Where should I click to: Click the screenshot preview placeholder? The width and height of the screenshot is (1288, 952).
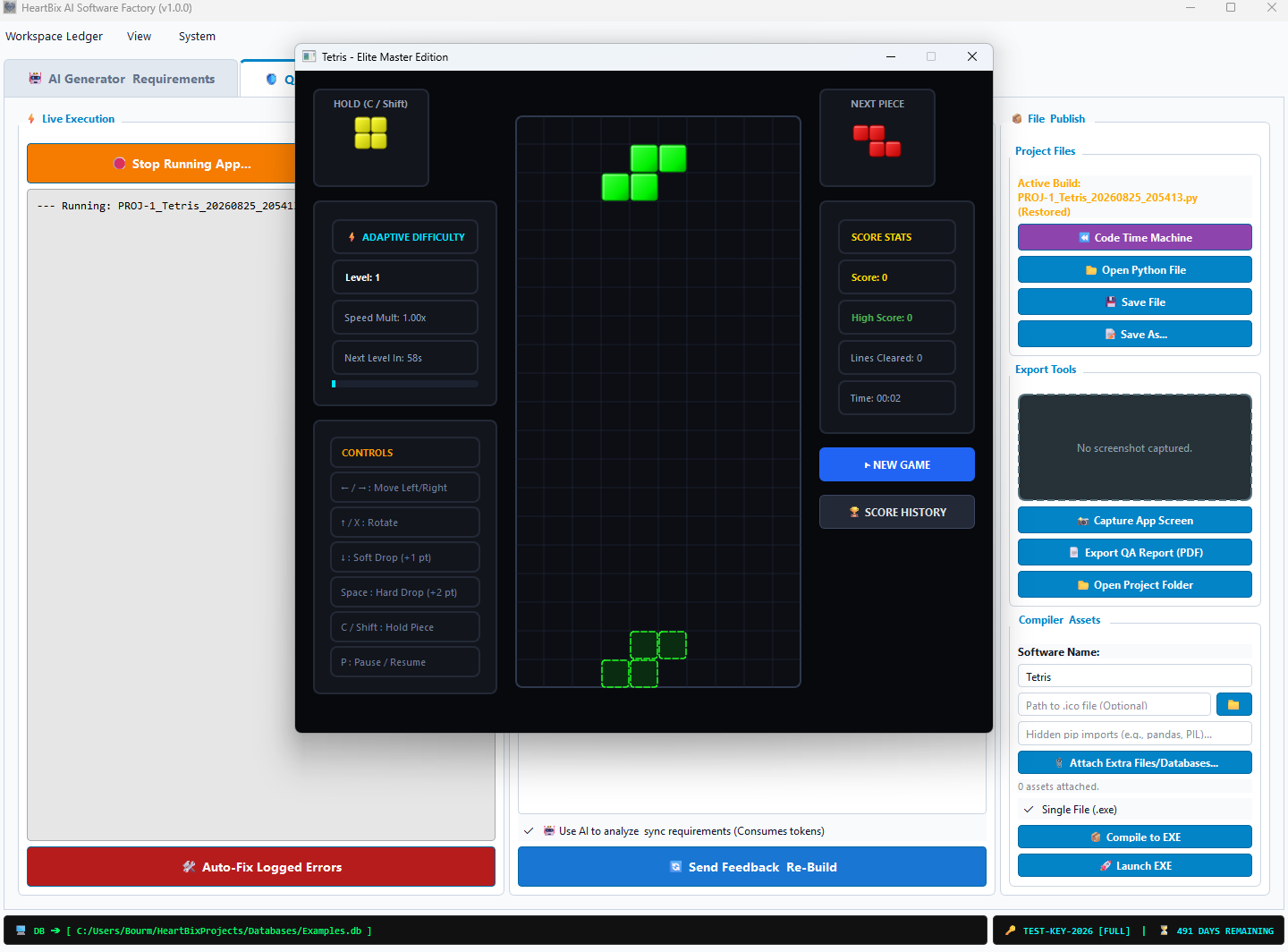(x=1135, y=447)
